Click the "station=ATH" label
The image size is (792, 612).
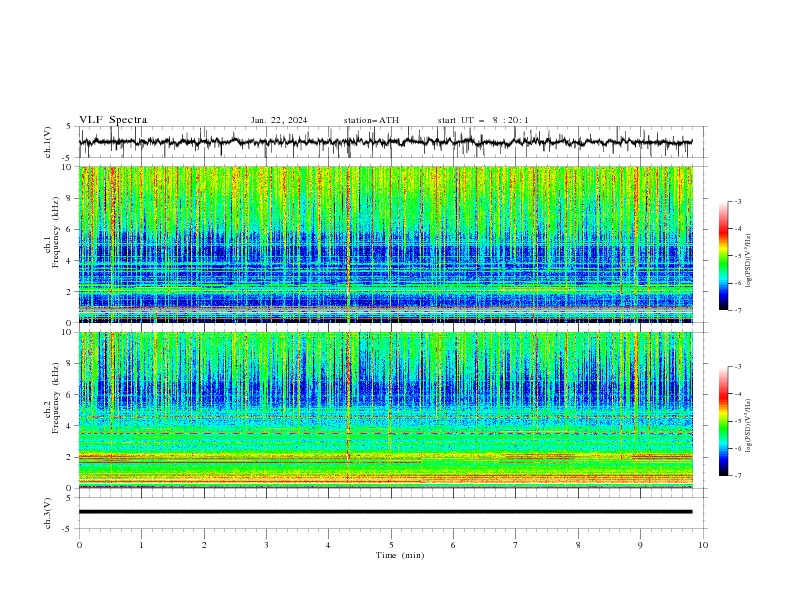click(x=371, y=120)
